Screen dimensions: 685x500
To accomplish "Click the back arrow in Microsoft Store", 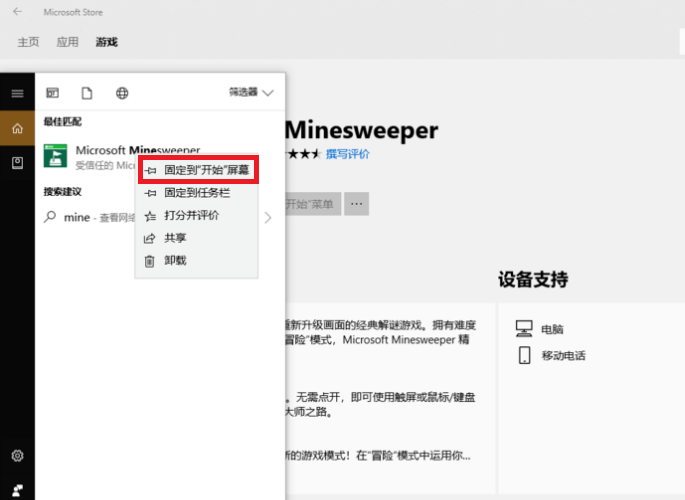I will click(17, 12).
